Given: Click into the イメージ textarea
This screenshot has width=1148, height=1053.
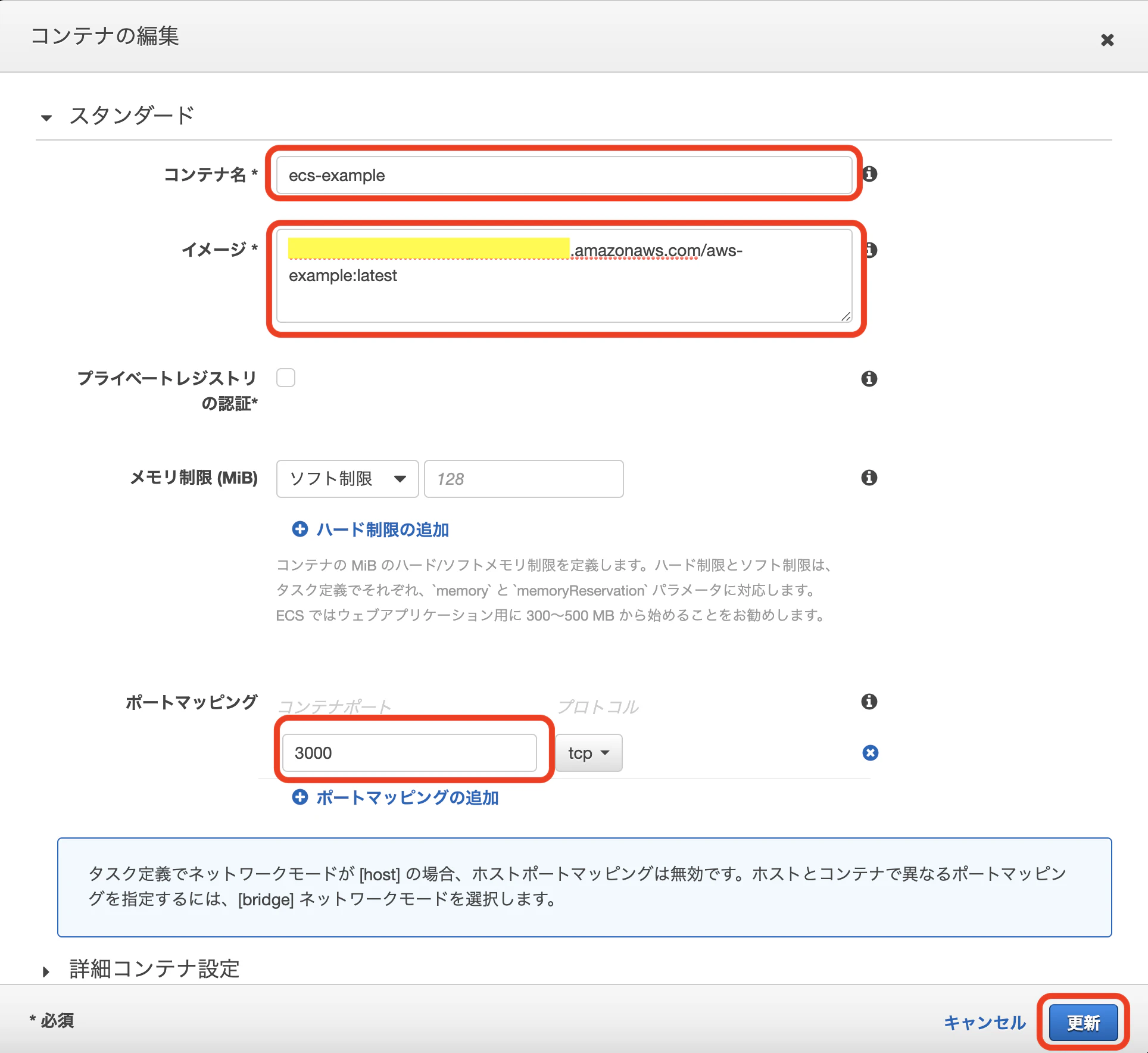Looking at the screenshot, I should 564,276.
